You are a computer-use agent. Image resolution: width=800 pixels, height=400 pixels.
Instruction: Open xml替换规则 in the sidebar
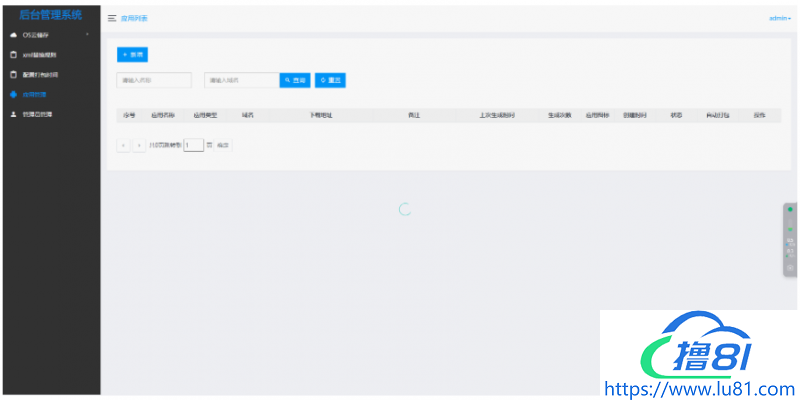point(40,54)
